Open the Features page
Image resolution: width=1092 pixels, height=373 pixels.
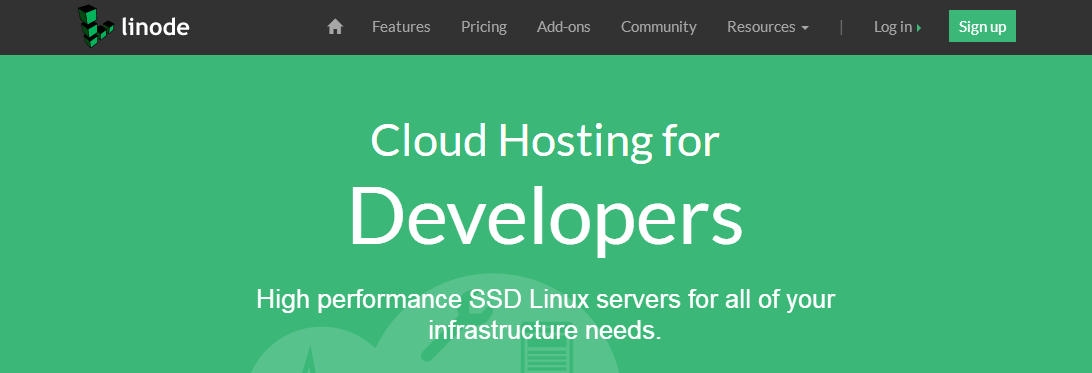click(x=401, y=27)
